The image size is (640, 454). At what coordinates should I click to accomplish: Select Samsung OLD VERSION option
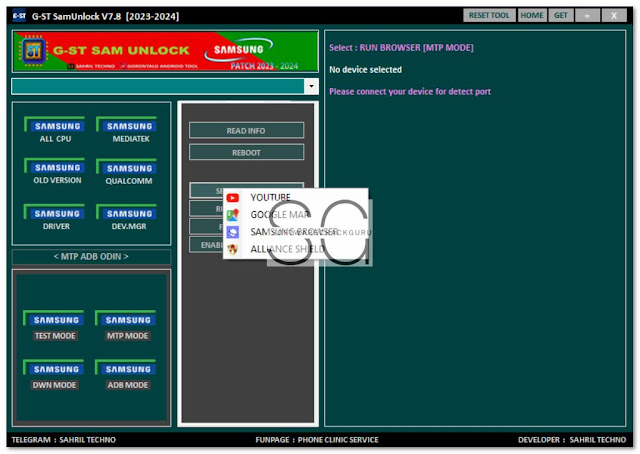[55, 171]
